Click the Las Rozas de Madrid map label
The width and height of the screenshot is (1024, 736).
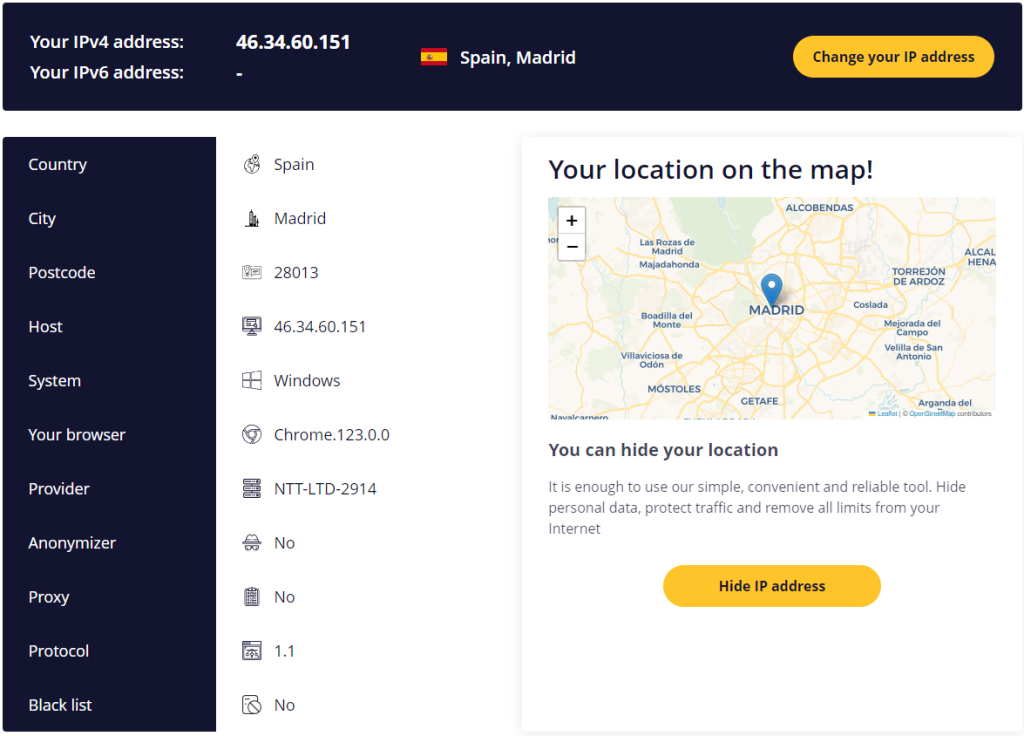(667, 246)
